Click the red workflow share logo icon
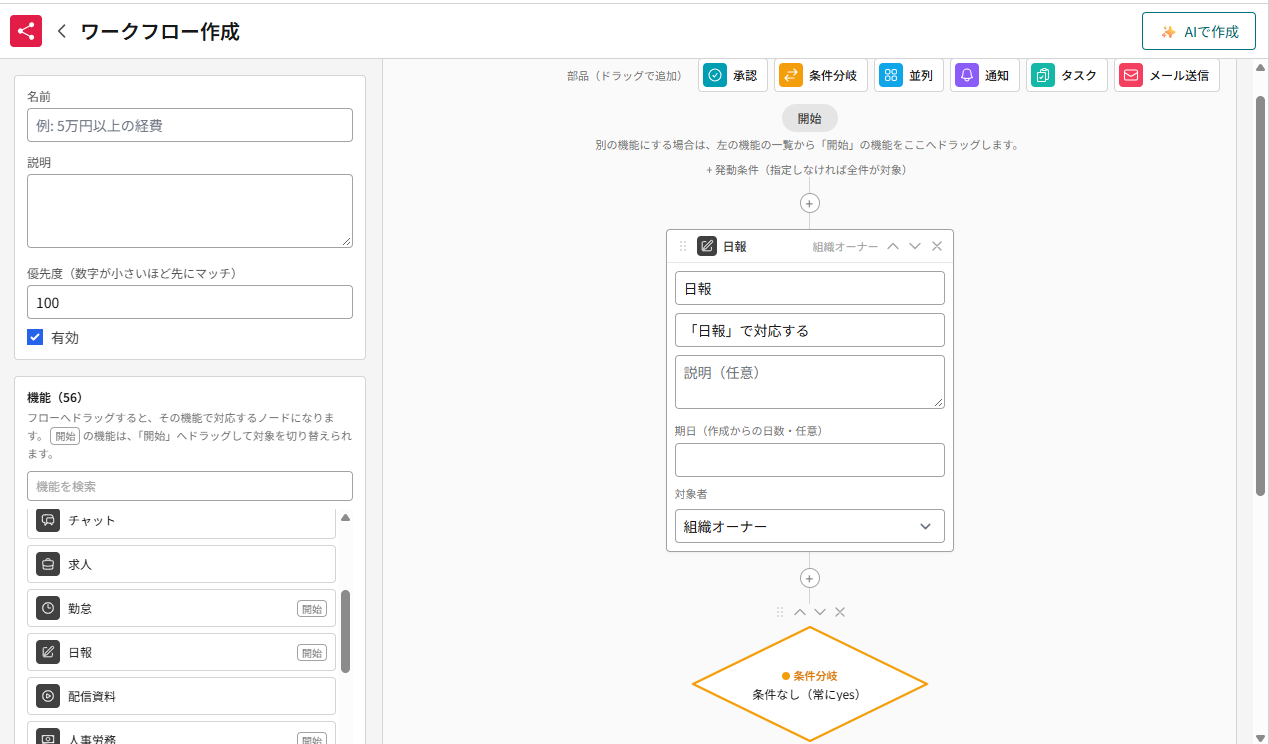Image resolution: width=1269 pixels, height=744 pixels. click(x=26, y=31)
